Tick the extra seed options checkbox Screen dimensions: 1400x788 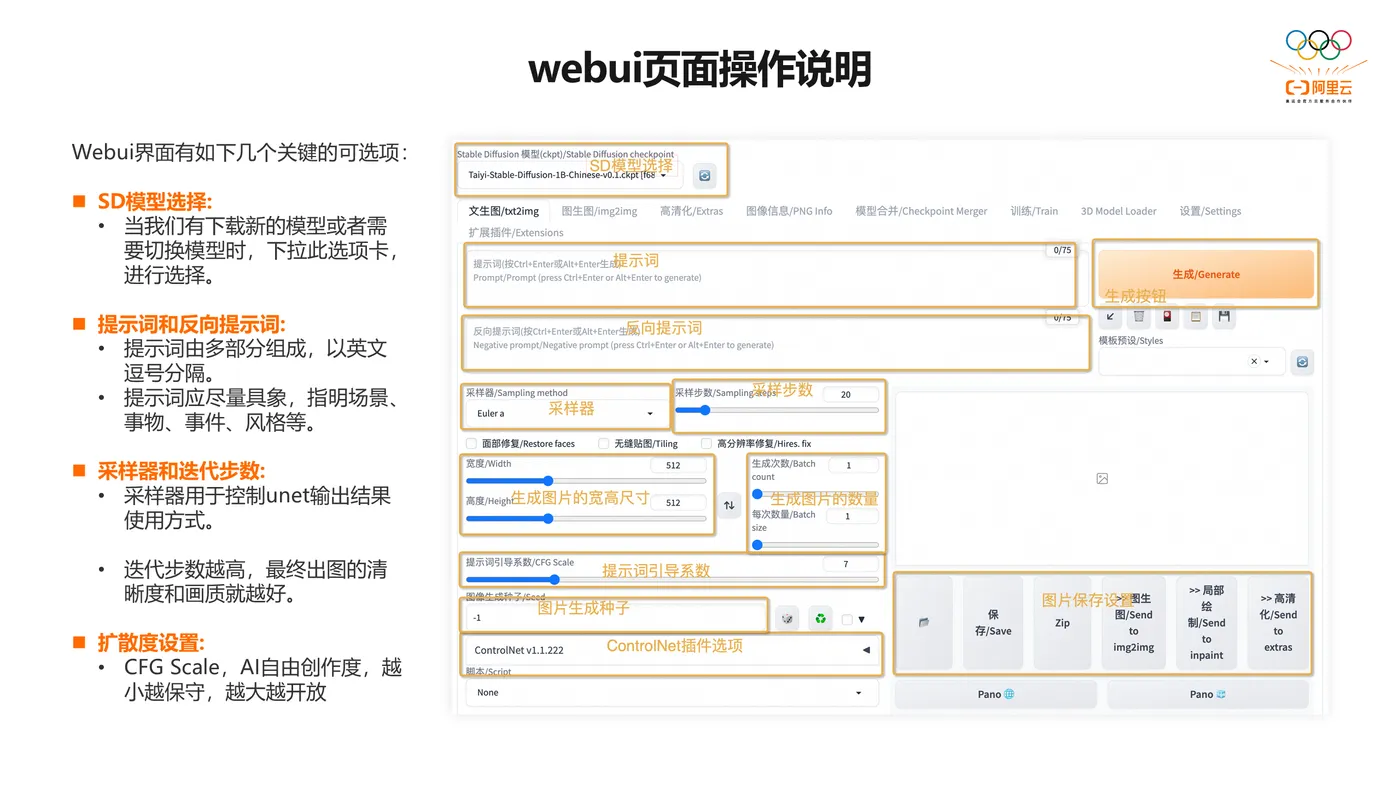click(847, 620)
